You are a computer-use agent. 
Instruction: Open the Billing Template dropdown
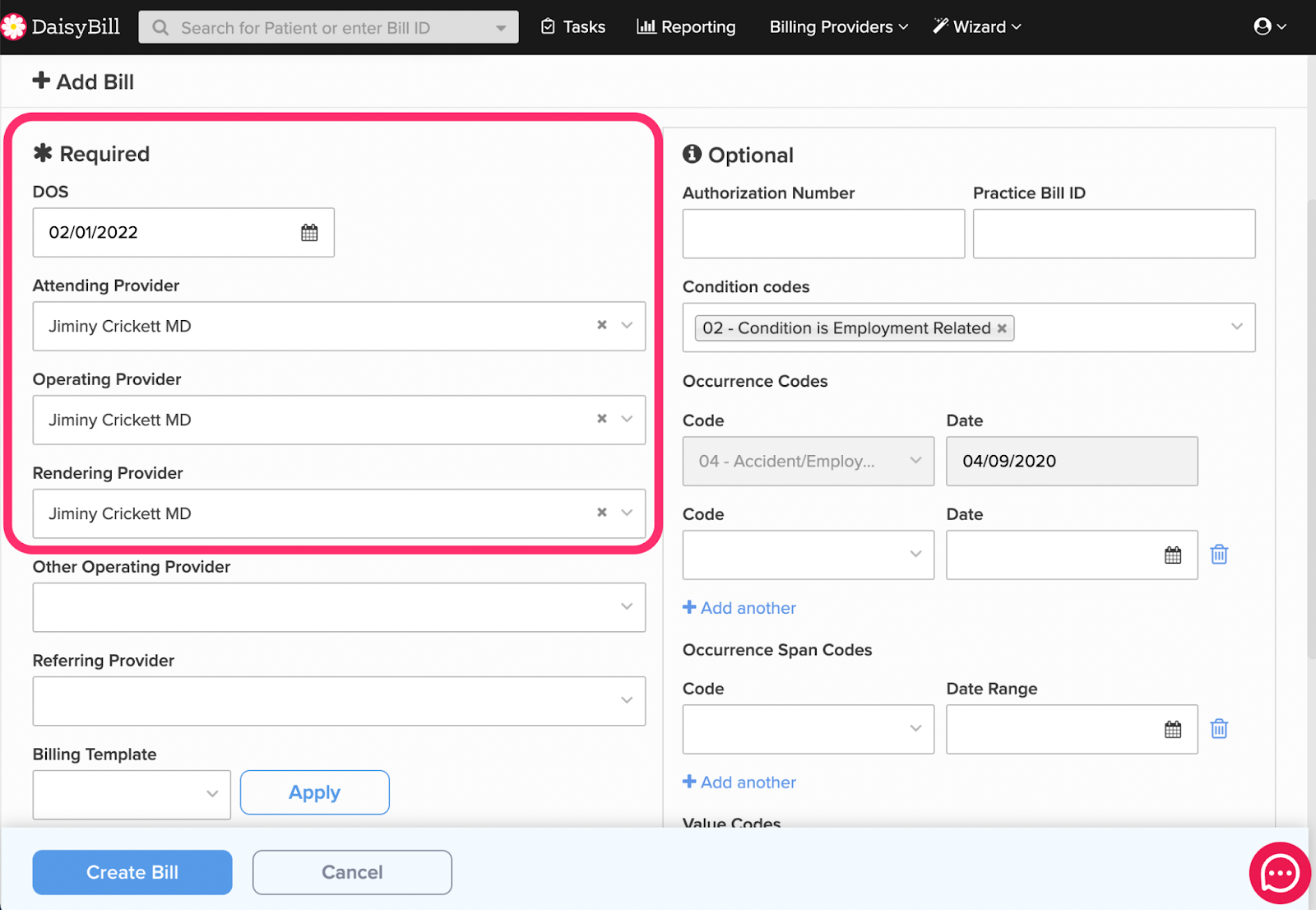[132, 795]
